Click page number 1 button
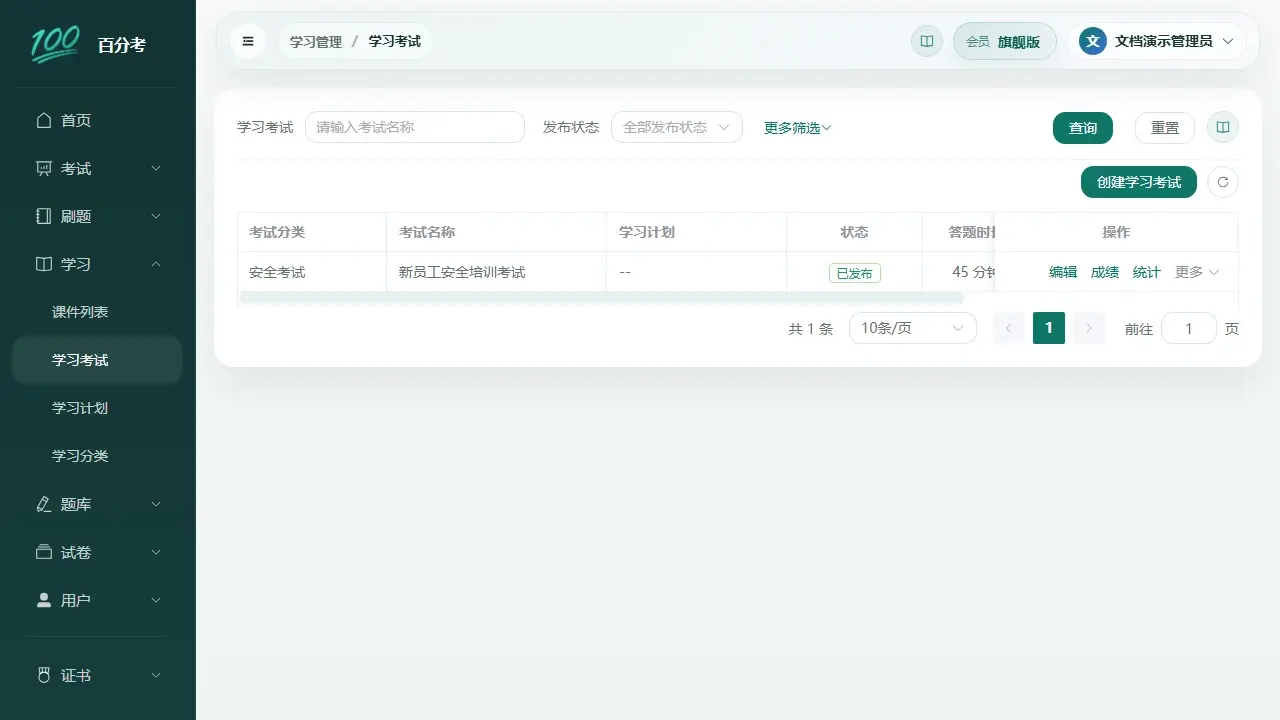 click(1049, 328)
